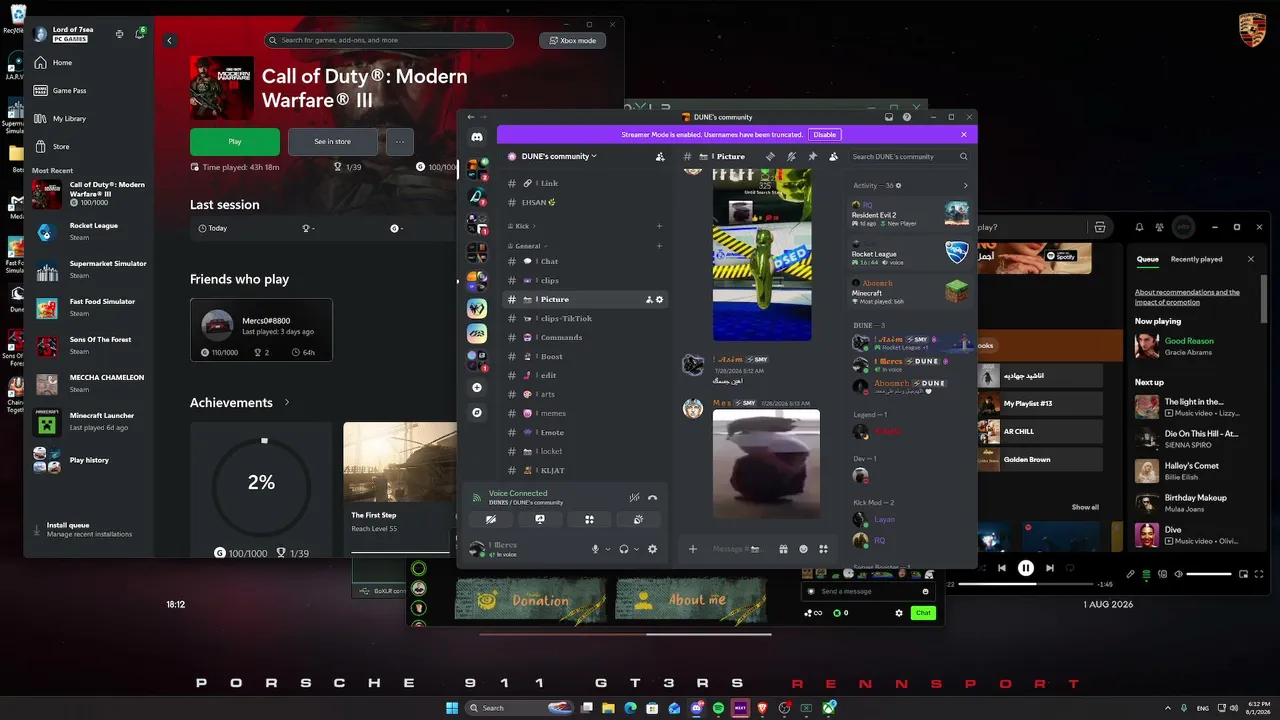Screen dimensions: 1280x720
Task: Open the clips-TikTok channel in Discord
Action: coord(586,319)
